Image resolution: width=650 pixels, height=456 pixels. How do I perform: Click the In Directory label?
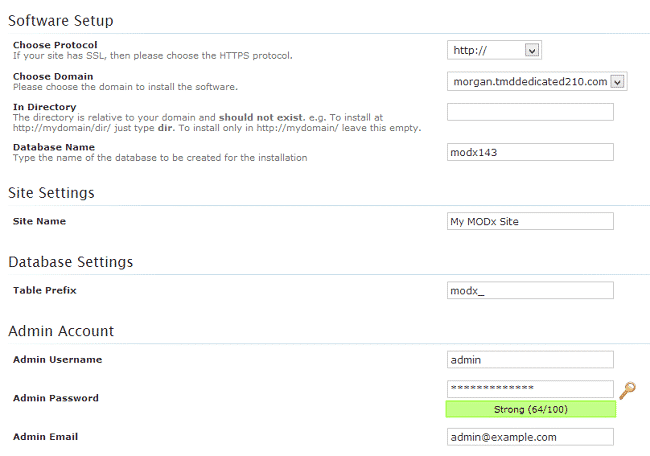click(x=44, y=107)
